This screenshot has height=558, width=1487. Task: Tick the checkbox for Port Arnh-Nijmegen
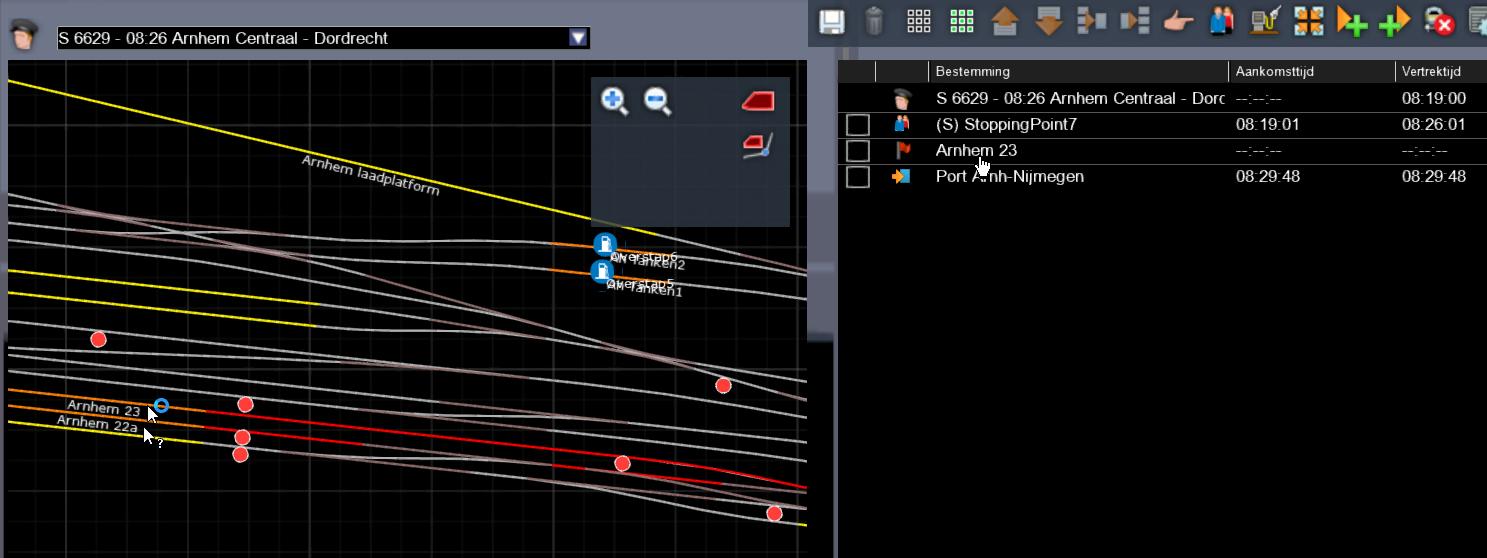(857, 177)
